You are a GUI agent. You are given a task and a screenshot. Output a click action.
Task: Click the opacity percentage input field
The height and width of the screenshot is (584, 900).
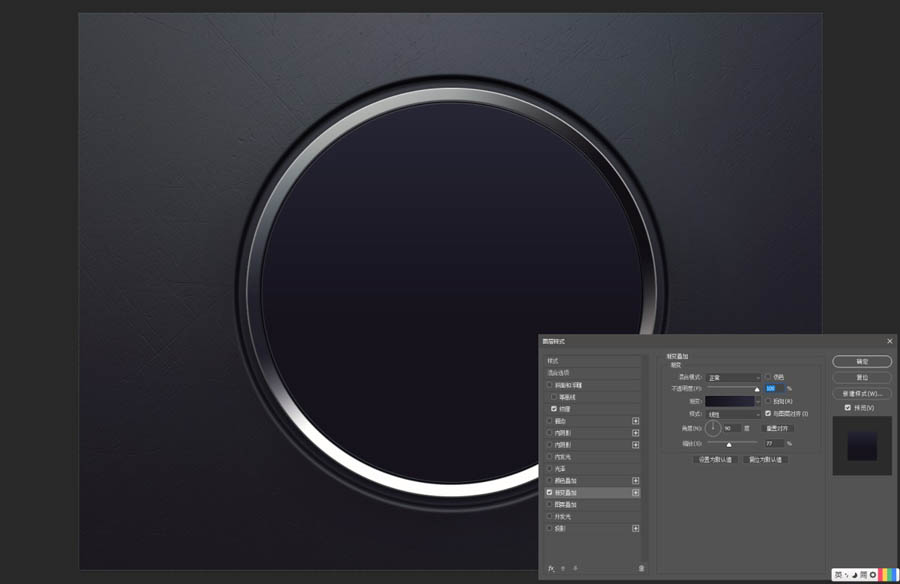point(774,388)
